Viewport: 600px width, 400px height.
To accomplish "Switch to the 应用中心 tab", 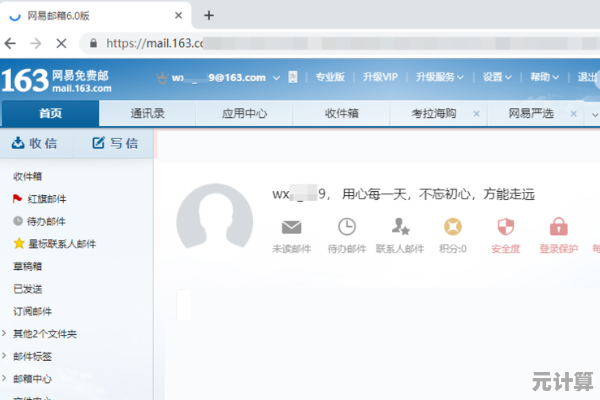I will pos(244,113).
